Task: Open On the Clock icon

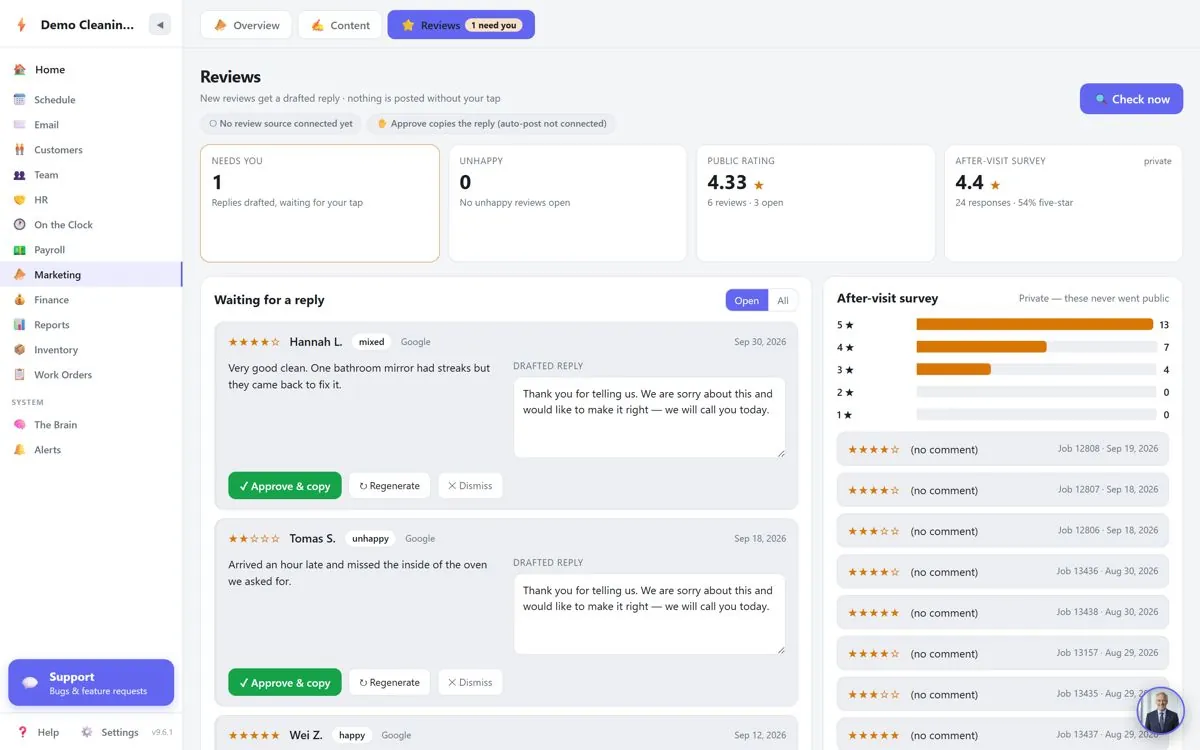Action: (x=19, y=225)
